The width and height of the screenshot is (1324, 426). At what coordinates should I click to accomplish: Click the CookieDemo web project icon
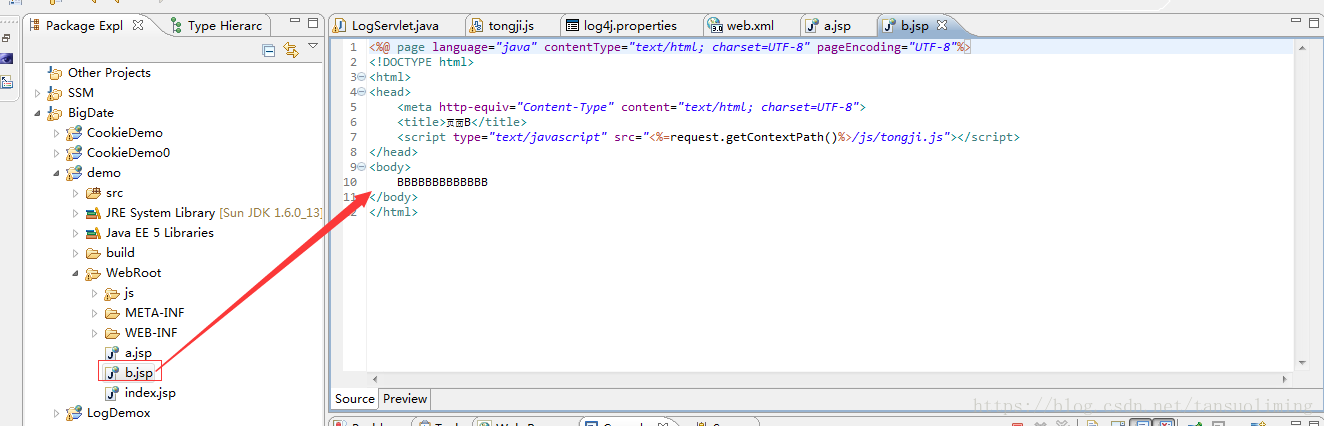[x=74, y=133]
